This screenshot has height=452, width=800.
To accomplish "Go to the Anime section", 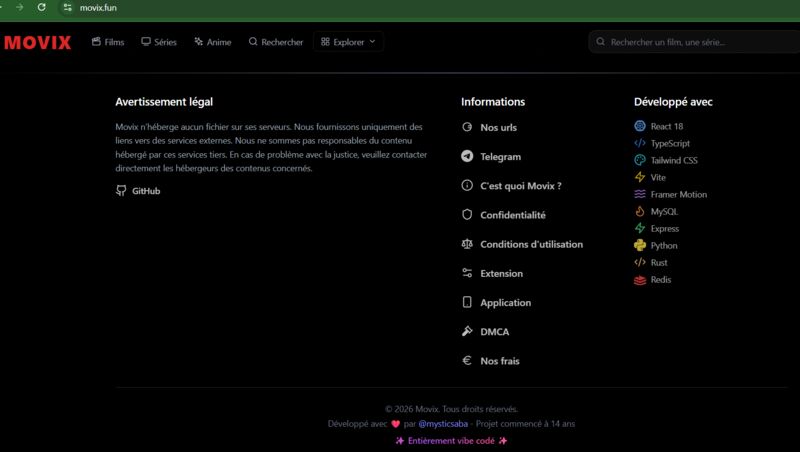I will coord(213,42).
